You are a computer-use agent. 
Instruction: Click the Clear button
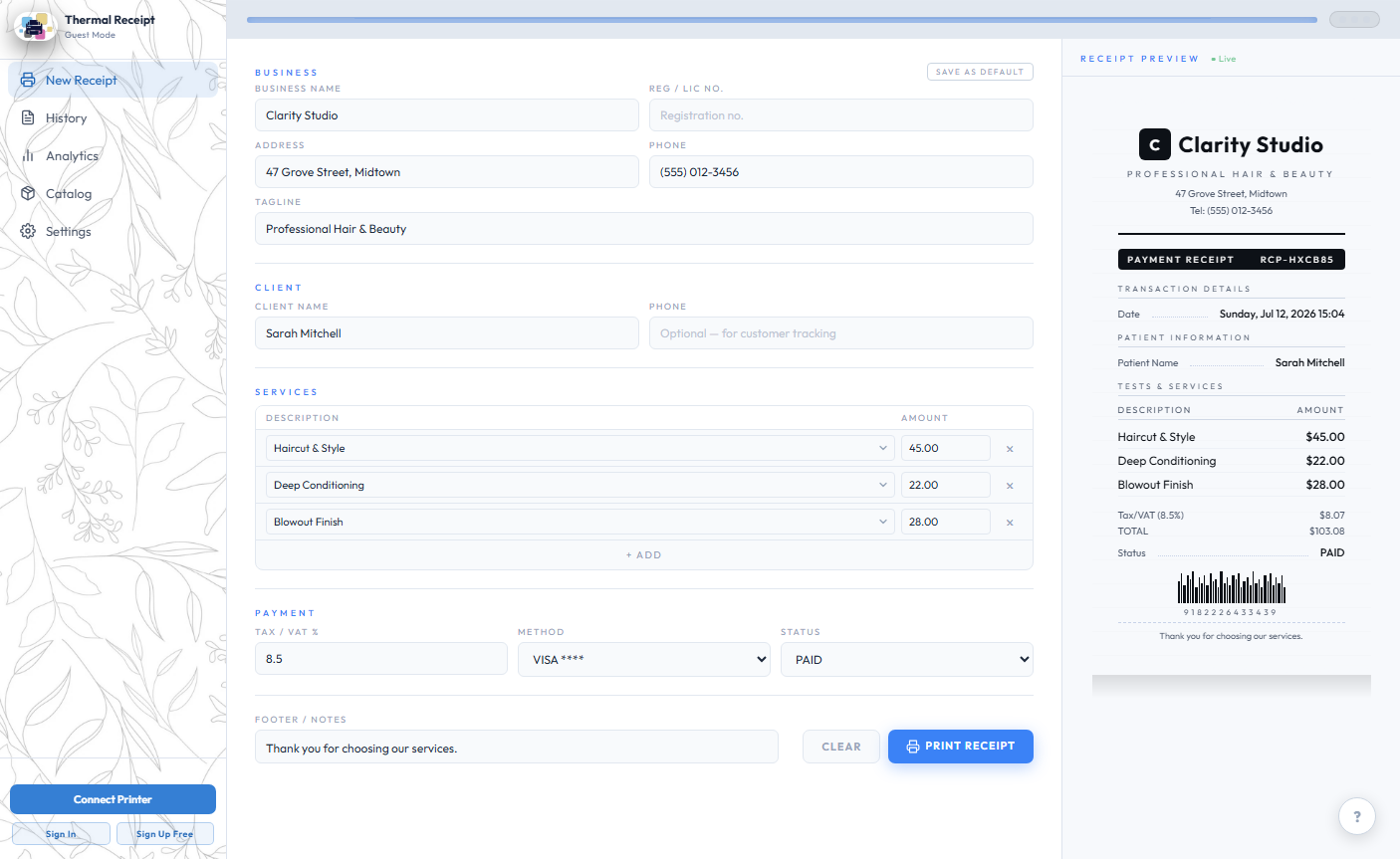pos(841,747)
